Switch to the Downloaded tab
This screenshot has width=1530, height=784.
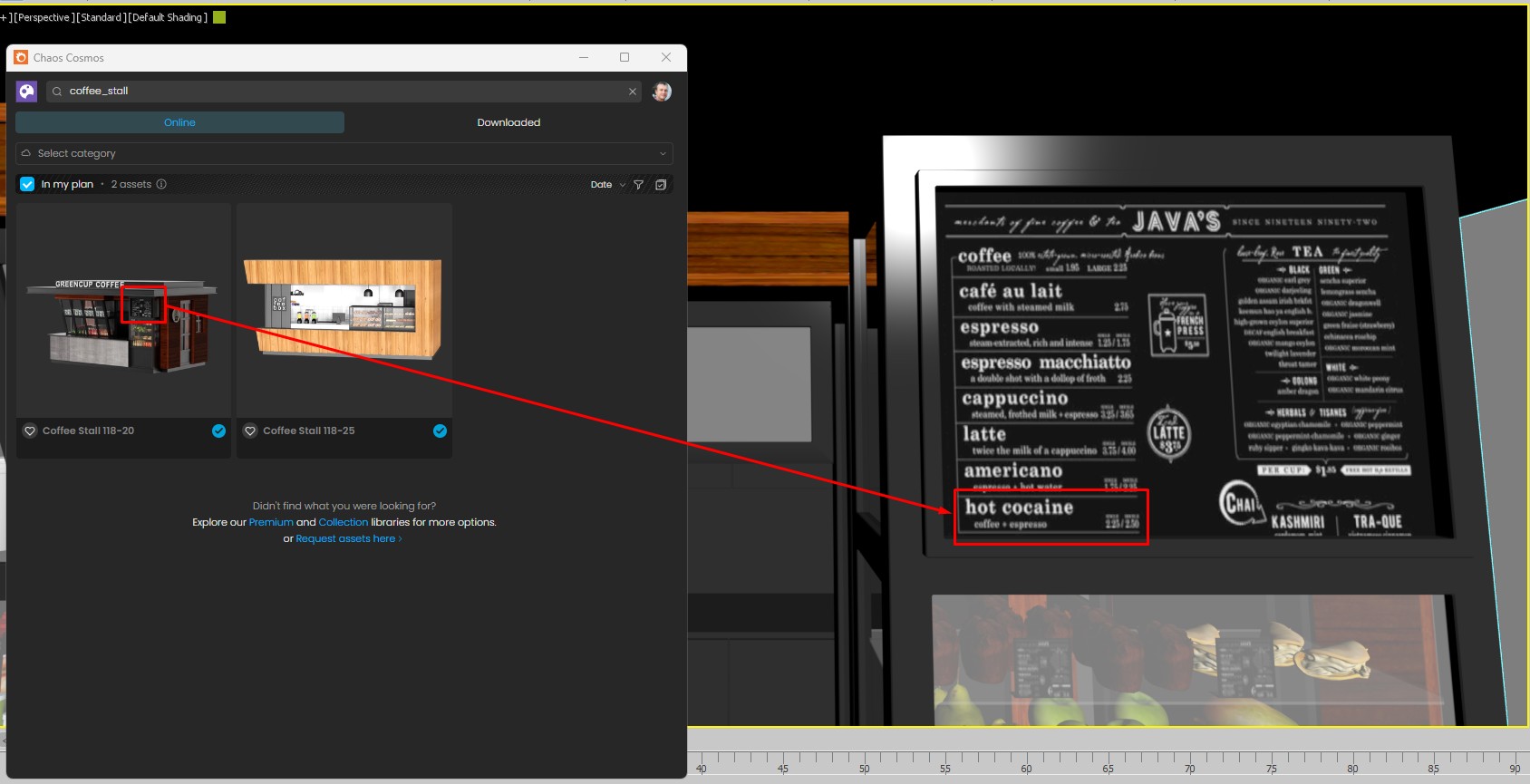508,122
